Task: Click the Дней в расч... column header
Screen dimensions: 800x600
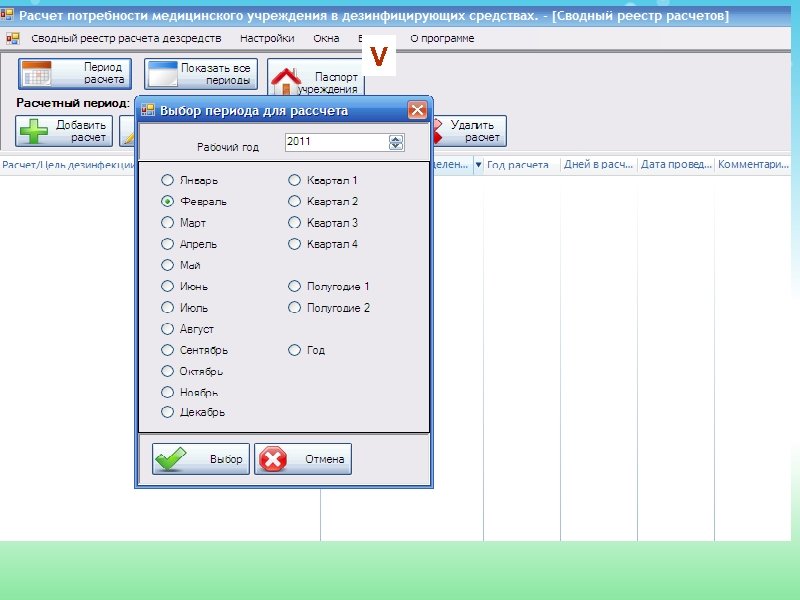Action: 598,165
